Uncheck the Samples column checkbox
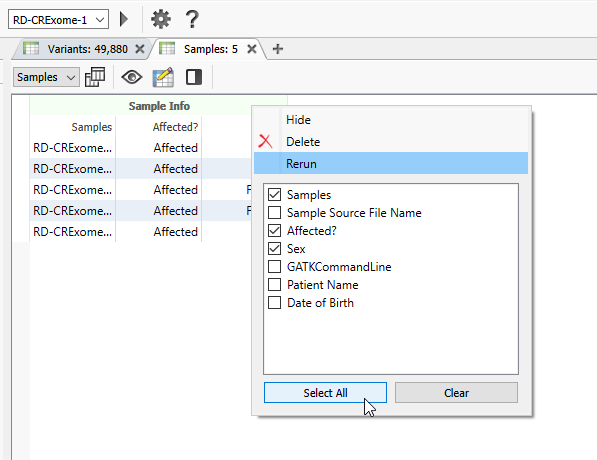 (x=275, y=195)
